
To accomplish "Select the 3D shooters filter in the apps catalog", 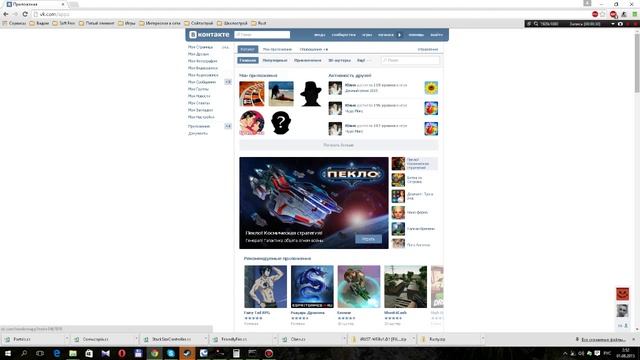I will click(340, 60).
